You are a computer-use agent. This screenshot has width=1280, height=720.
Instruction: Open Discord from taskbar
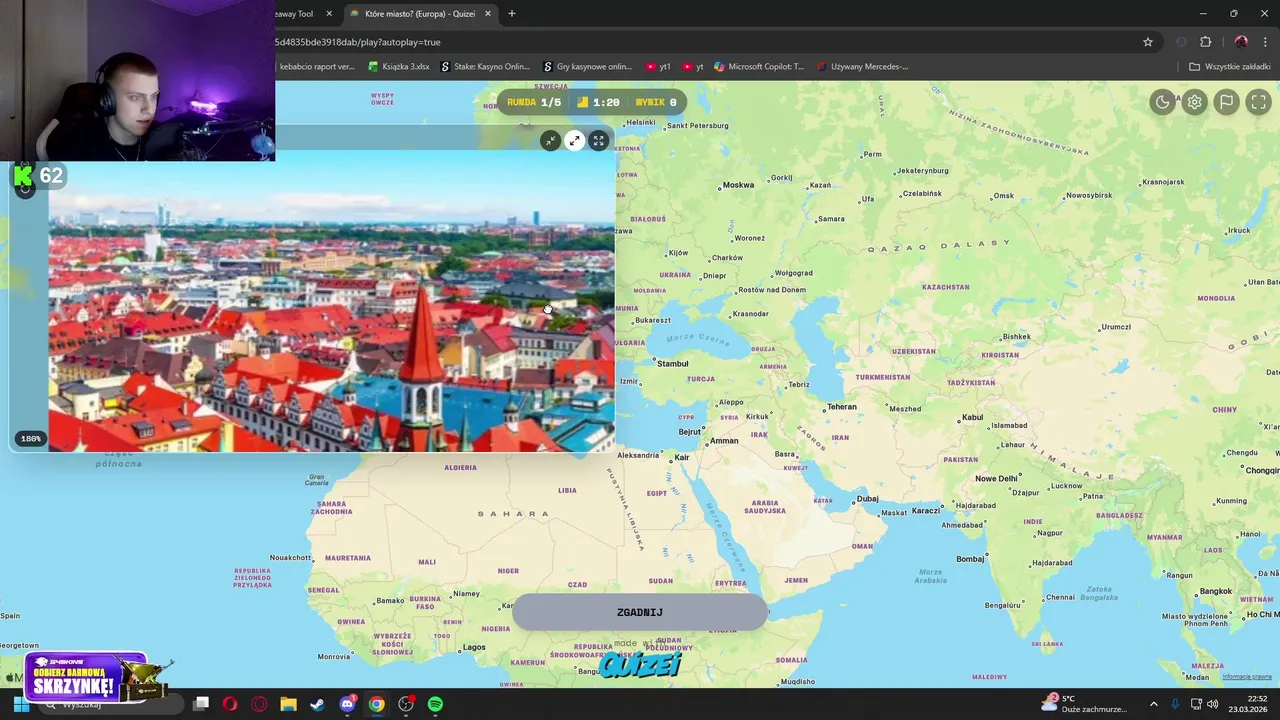click(347, 704)
